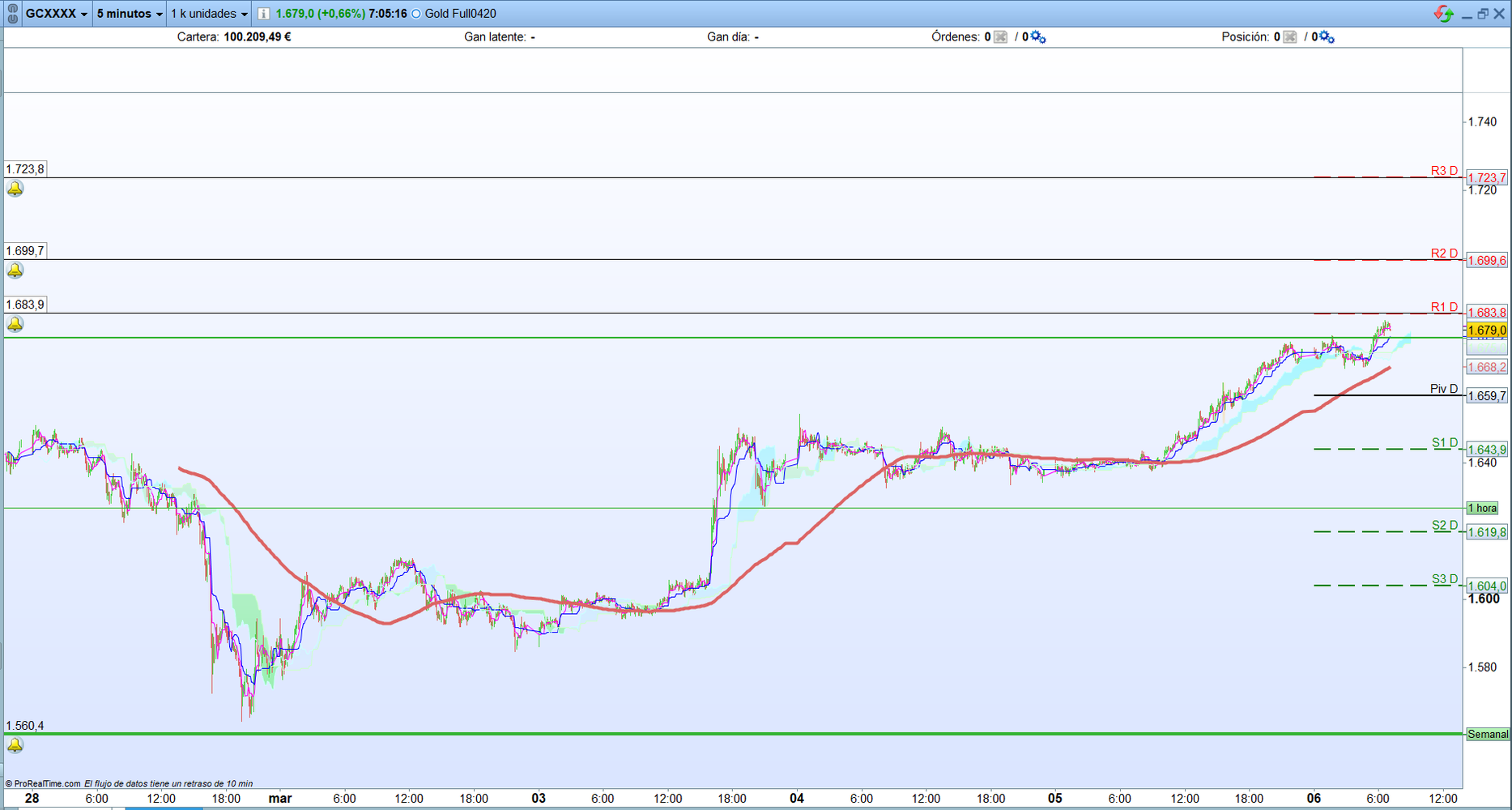1512x810 pixels.
Task: Click the 1.619,8 green price tag
Action: point(1487,533)
